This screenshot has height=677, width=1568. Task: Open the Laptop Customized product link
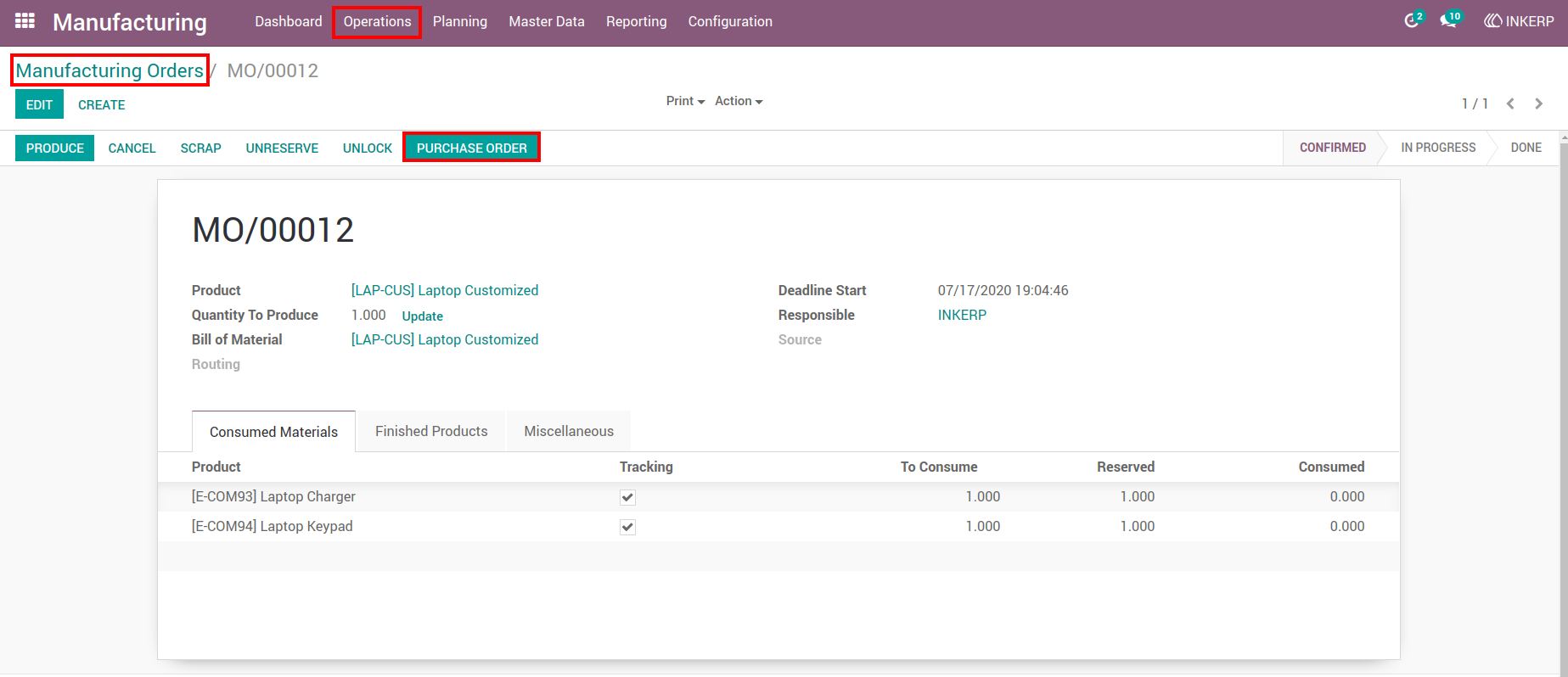click(445, 290)
